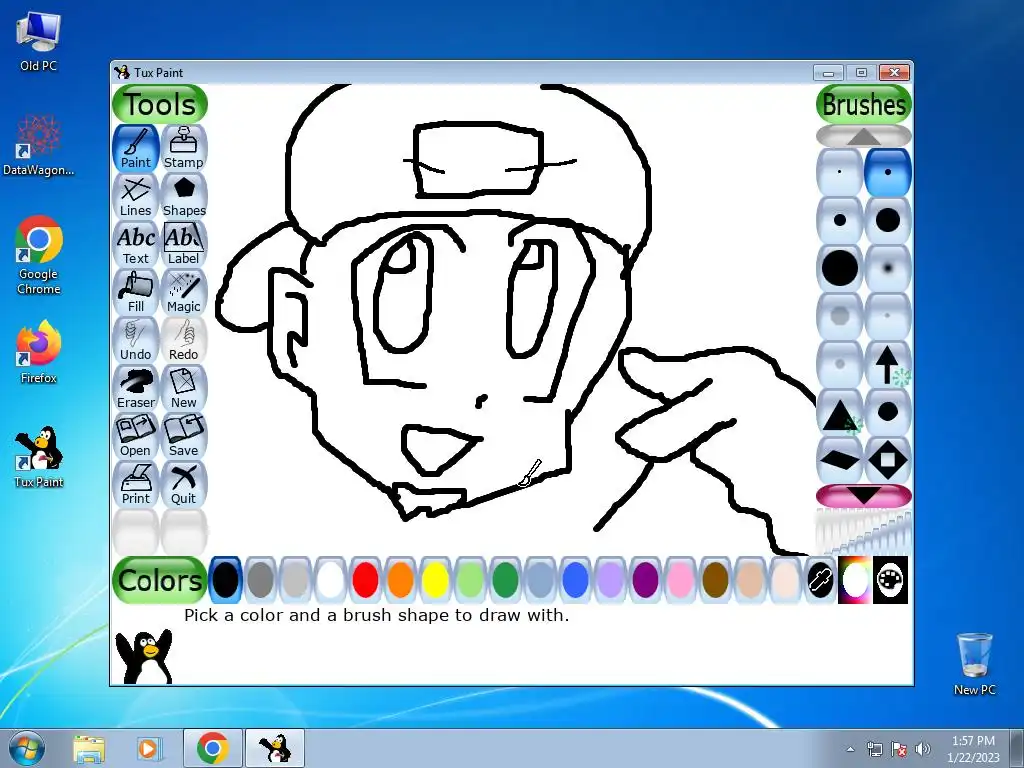Quit Tux Paint via Quit tool

[184, 484]
